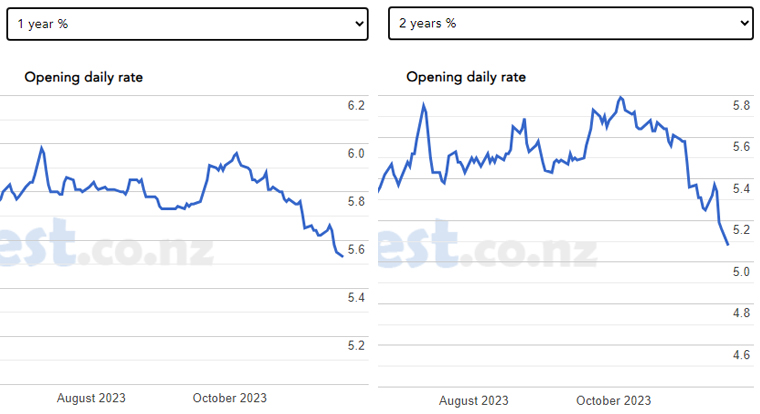Click "August 2023" label on the 2 years chart
760x414 pixels.
474,401
